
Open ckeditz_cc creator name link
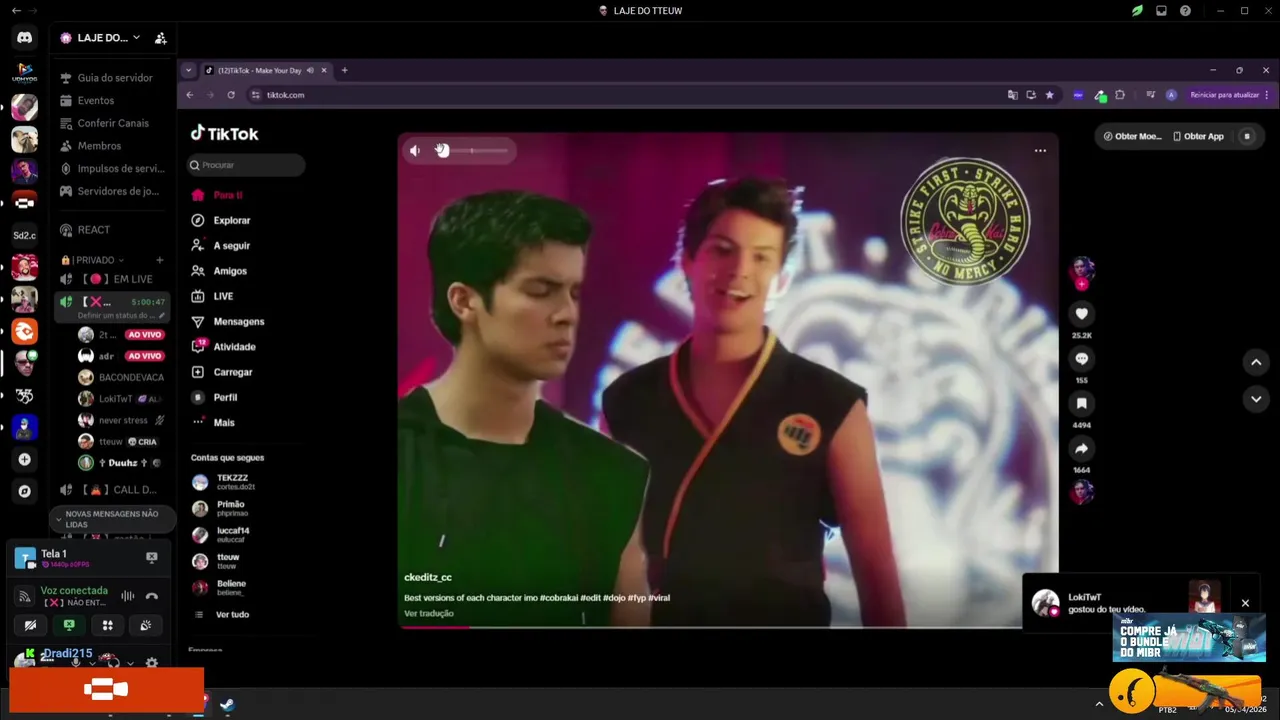pyautogui.click(x=428, y=578)
